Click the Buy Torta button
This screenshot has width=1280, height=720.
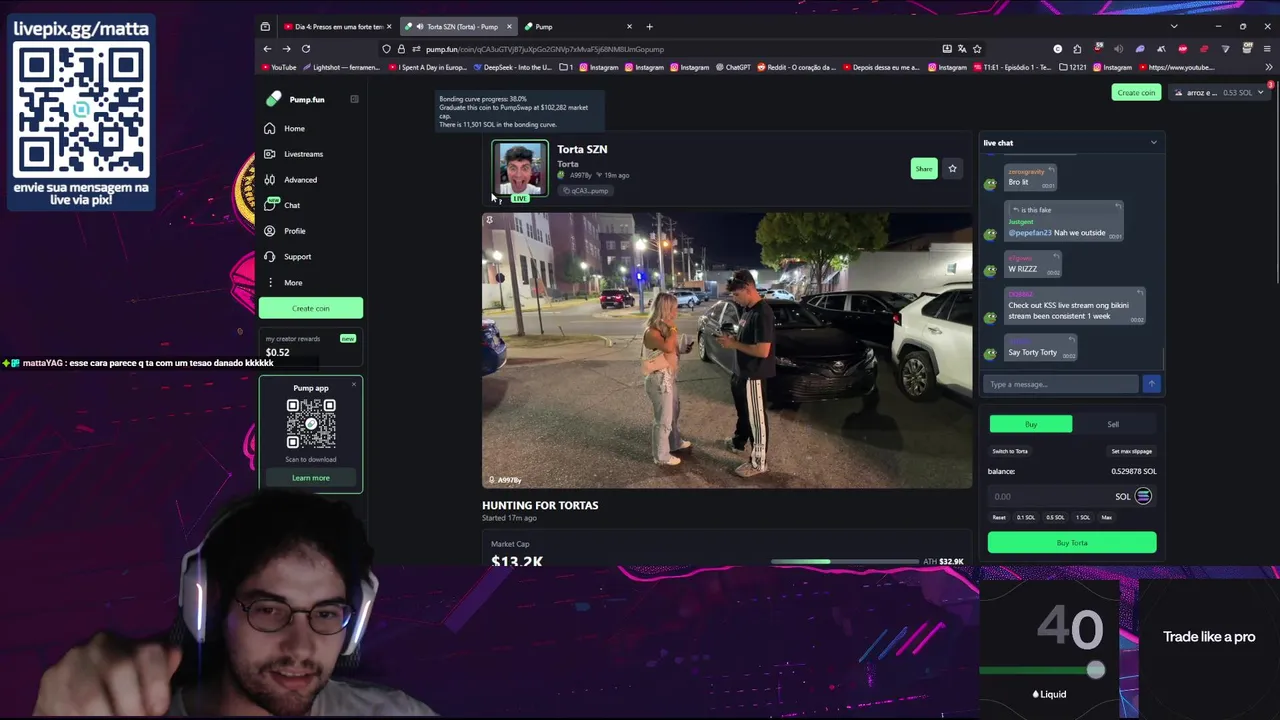[1072, 543]
